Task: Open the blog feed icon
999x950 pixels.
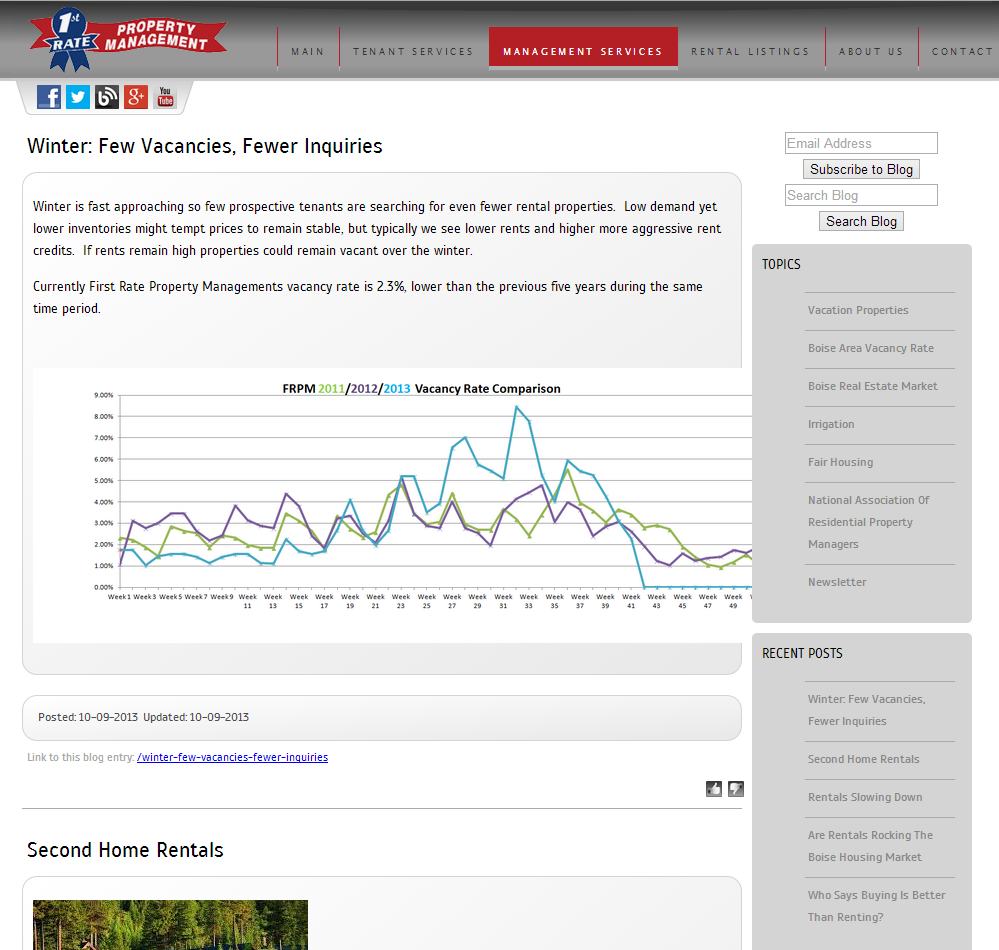Action: tap(107, 97)
